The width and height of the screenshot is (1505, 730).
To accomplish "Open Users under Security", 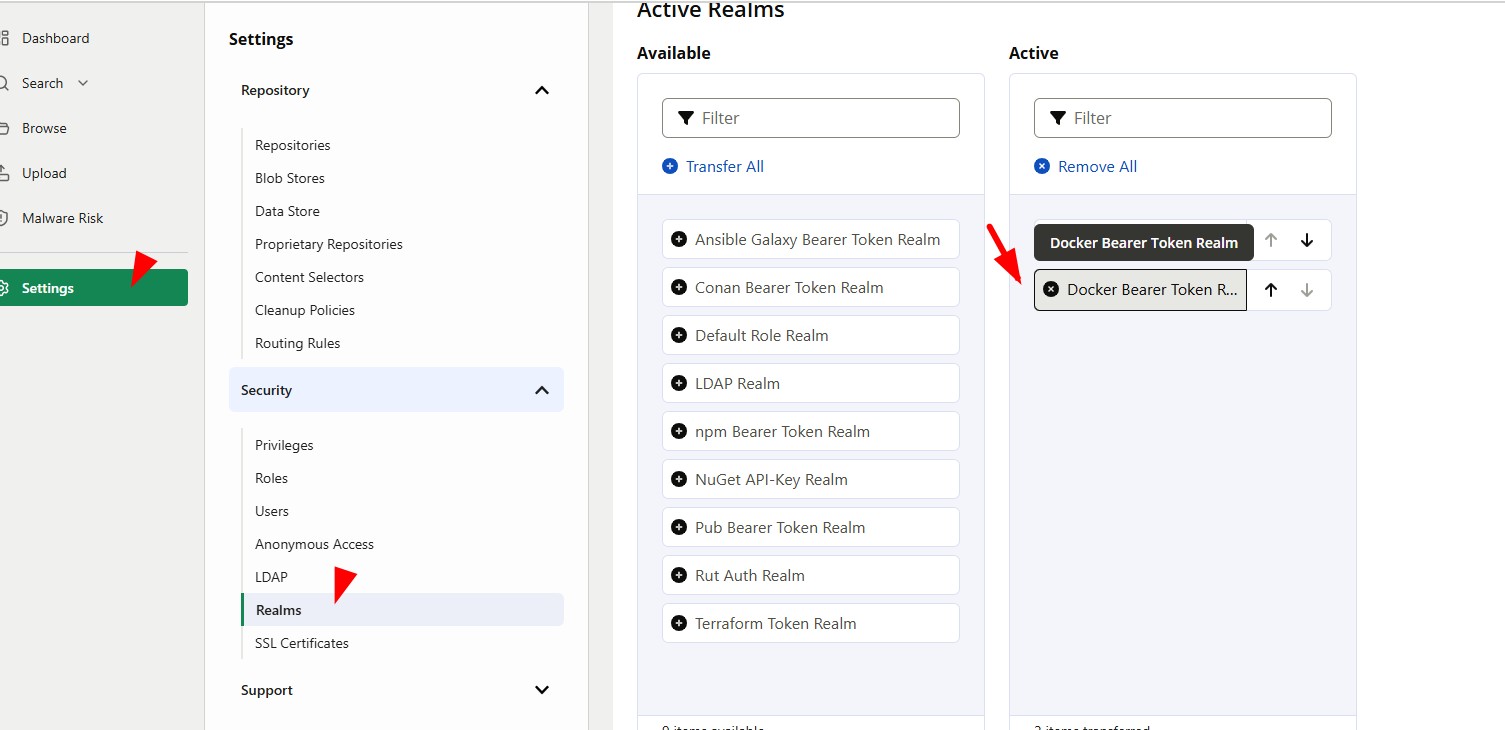I will [271, 511].
